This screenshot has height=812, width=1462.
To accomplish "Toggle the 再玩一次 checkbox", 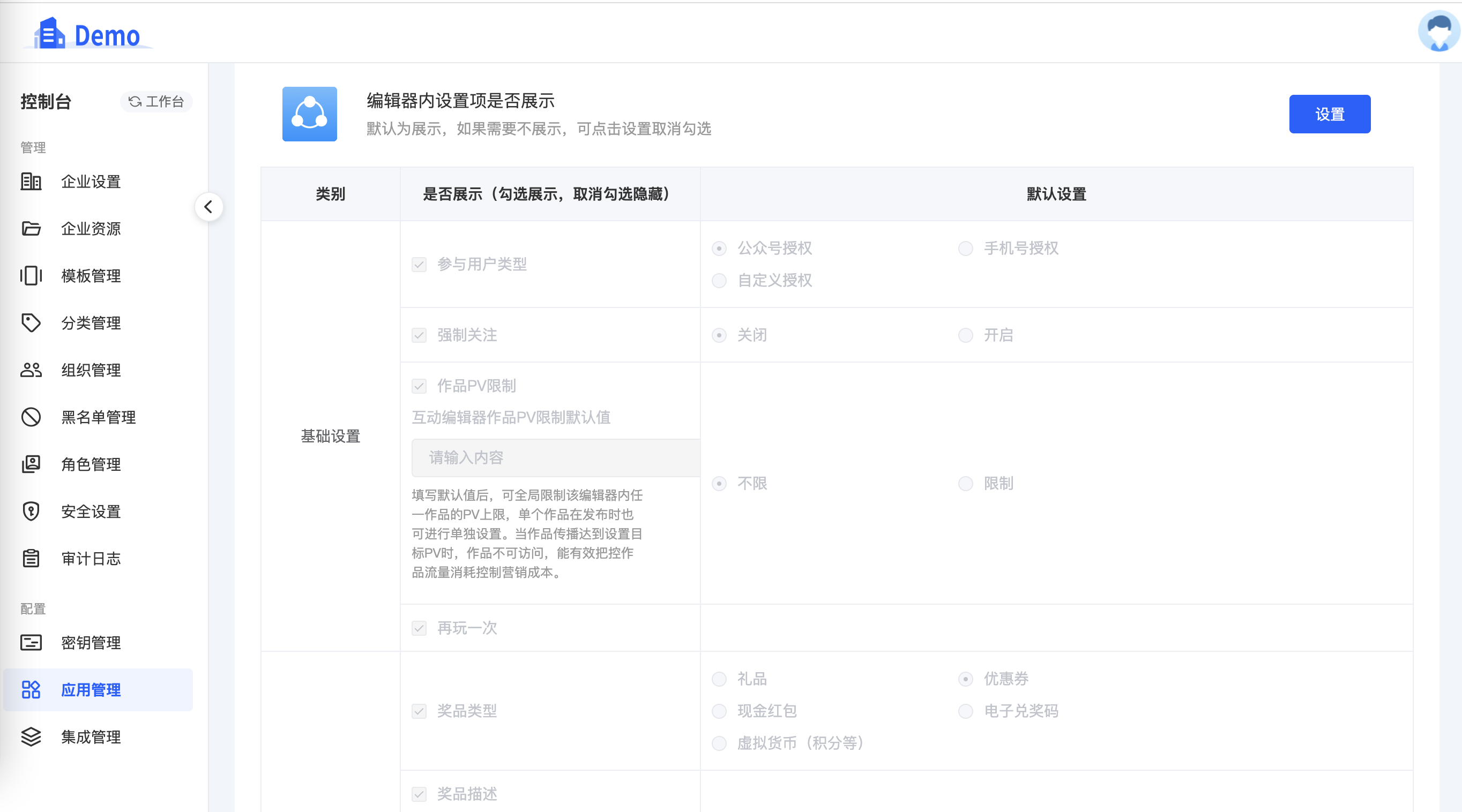I will [419, 628].
